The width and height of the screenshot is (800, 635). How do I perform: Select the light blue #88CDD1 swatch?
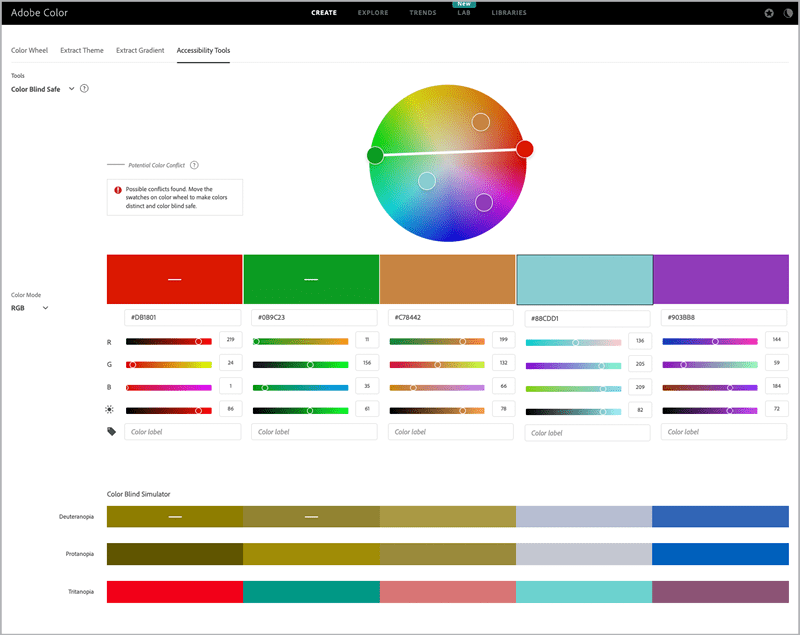pos(585,280)
